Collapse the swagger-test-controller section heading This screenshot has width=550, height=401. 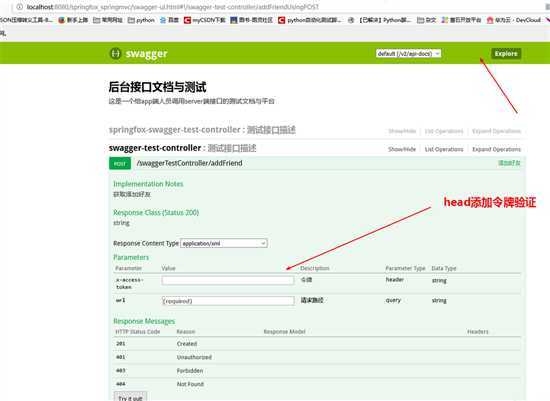pos(182,148)
